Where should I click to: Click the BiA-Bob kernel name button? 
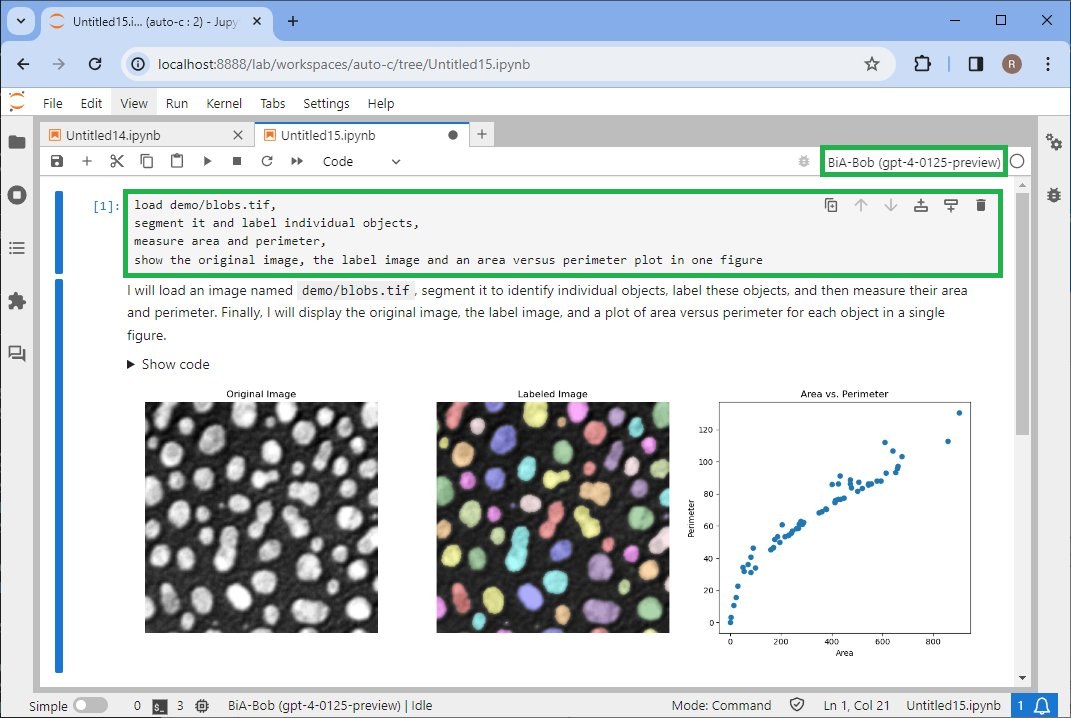[913, 161]
